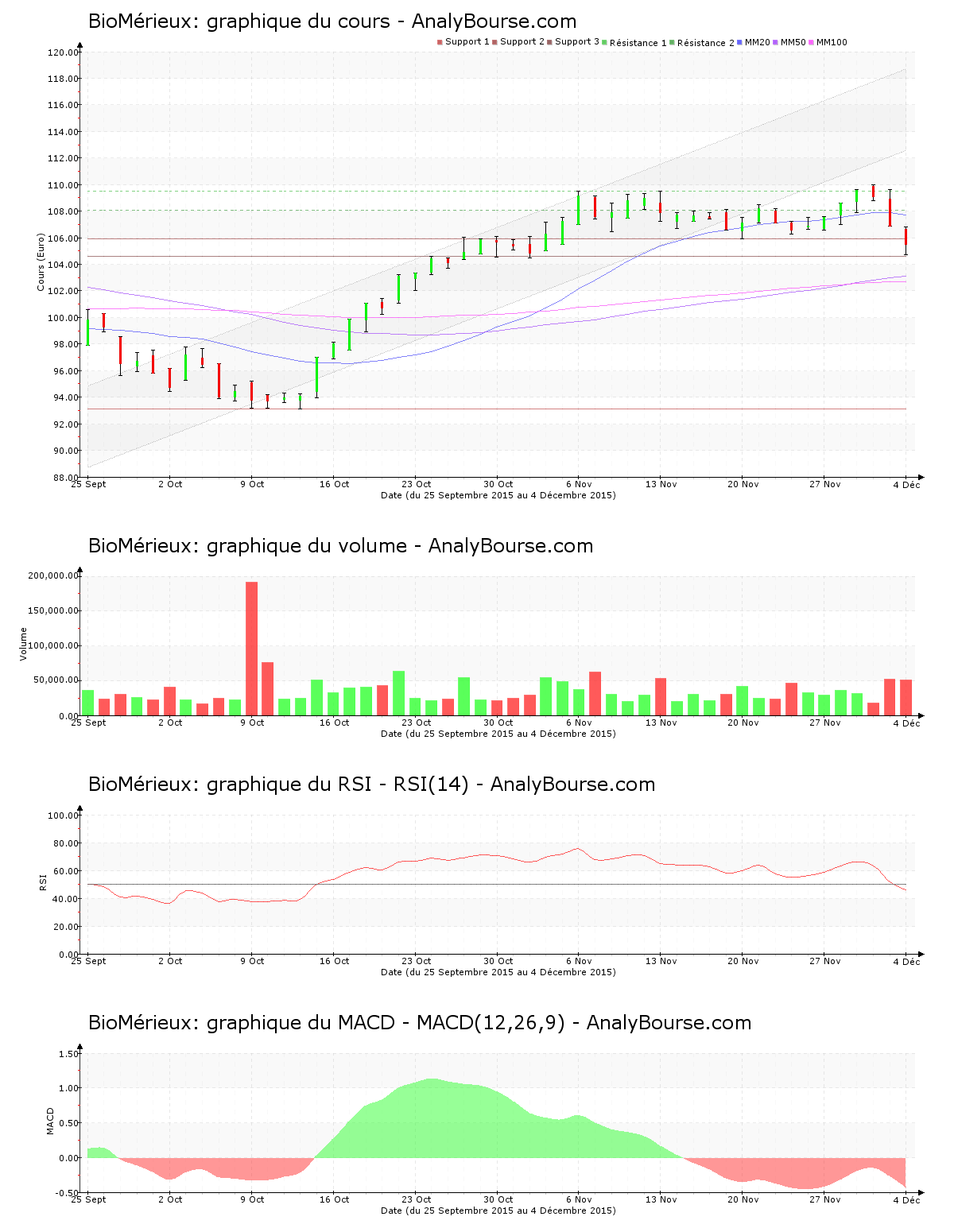This screenshot has height=1232, width=954.
Task: Click the Support 3 legend entry
Action: point(573,42)
